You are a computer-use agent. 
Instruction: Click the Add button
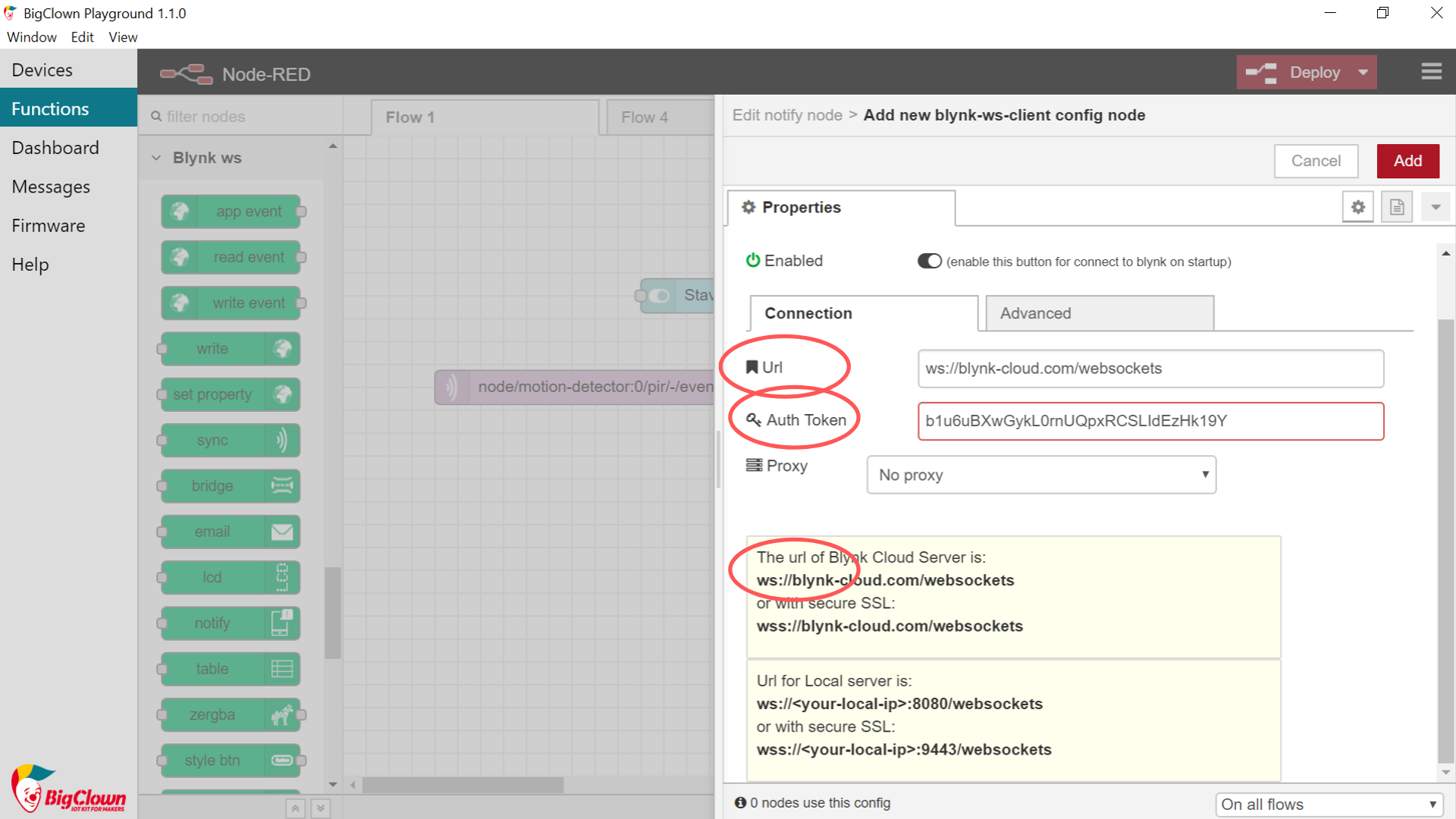(1408, 161)
